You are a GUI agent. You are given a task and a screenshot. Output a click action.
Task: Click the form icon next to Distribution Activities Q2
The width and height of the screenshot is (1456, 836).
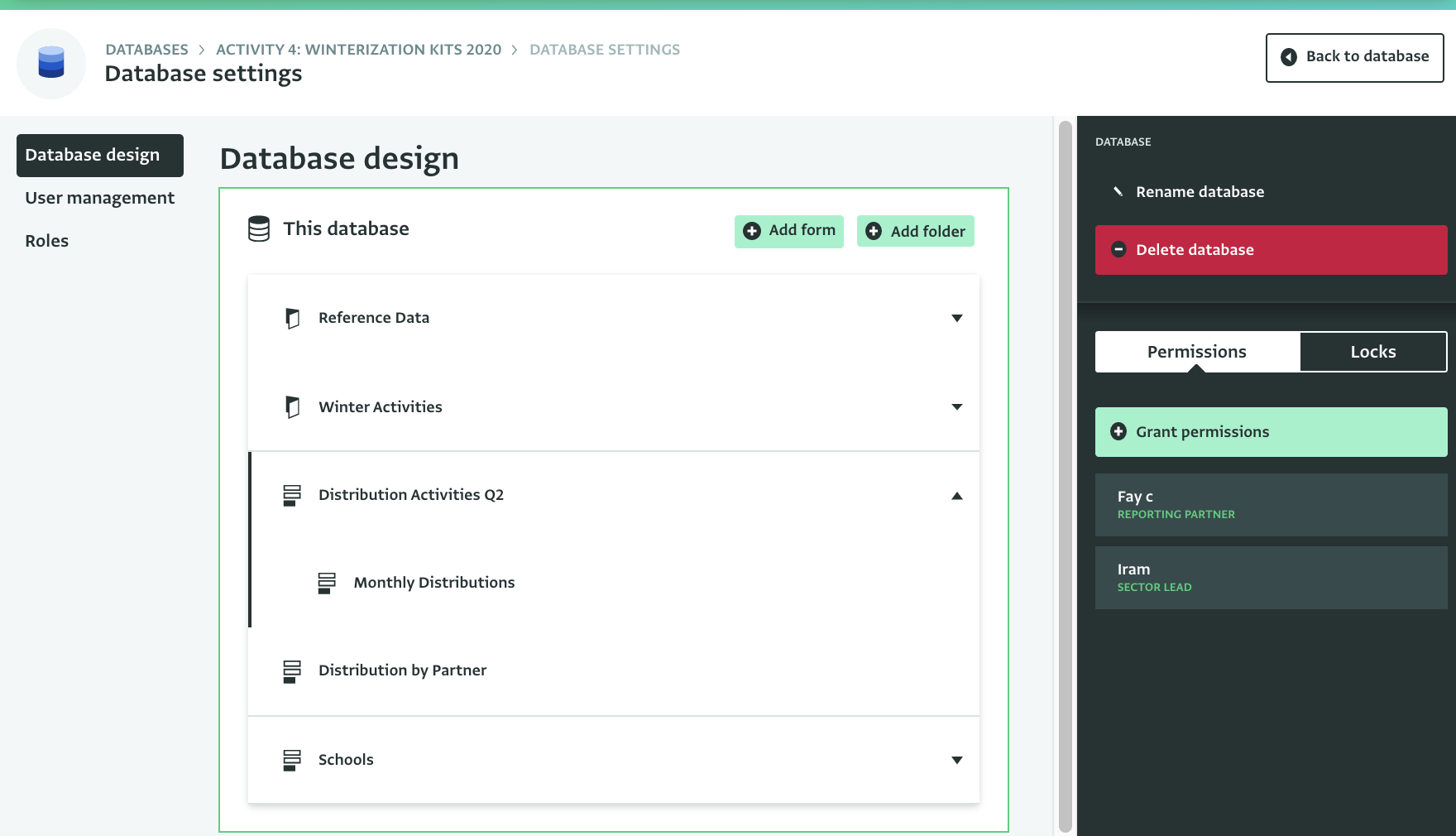[291, 495]
